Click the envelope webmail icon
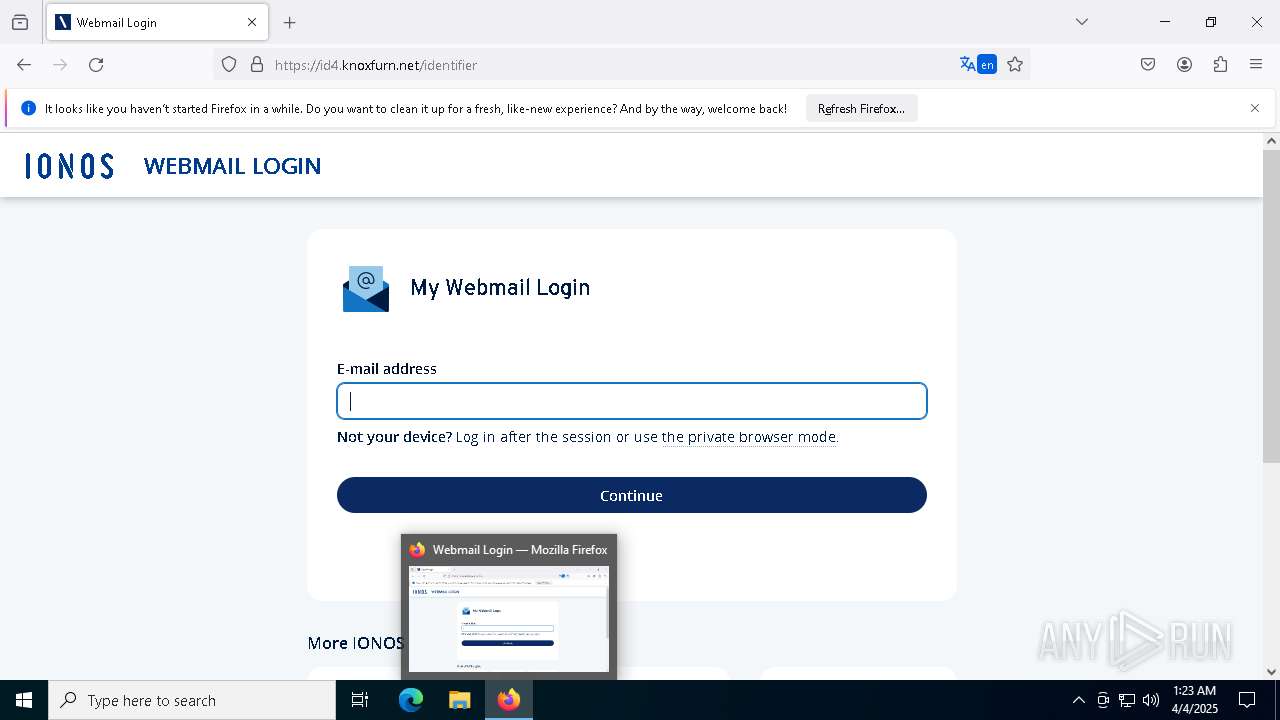 [366, 289]
